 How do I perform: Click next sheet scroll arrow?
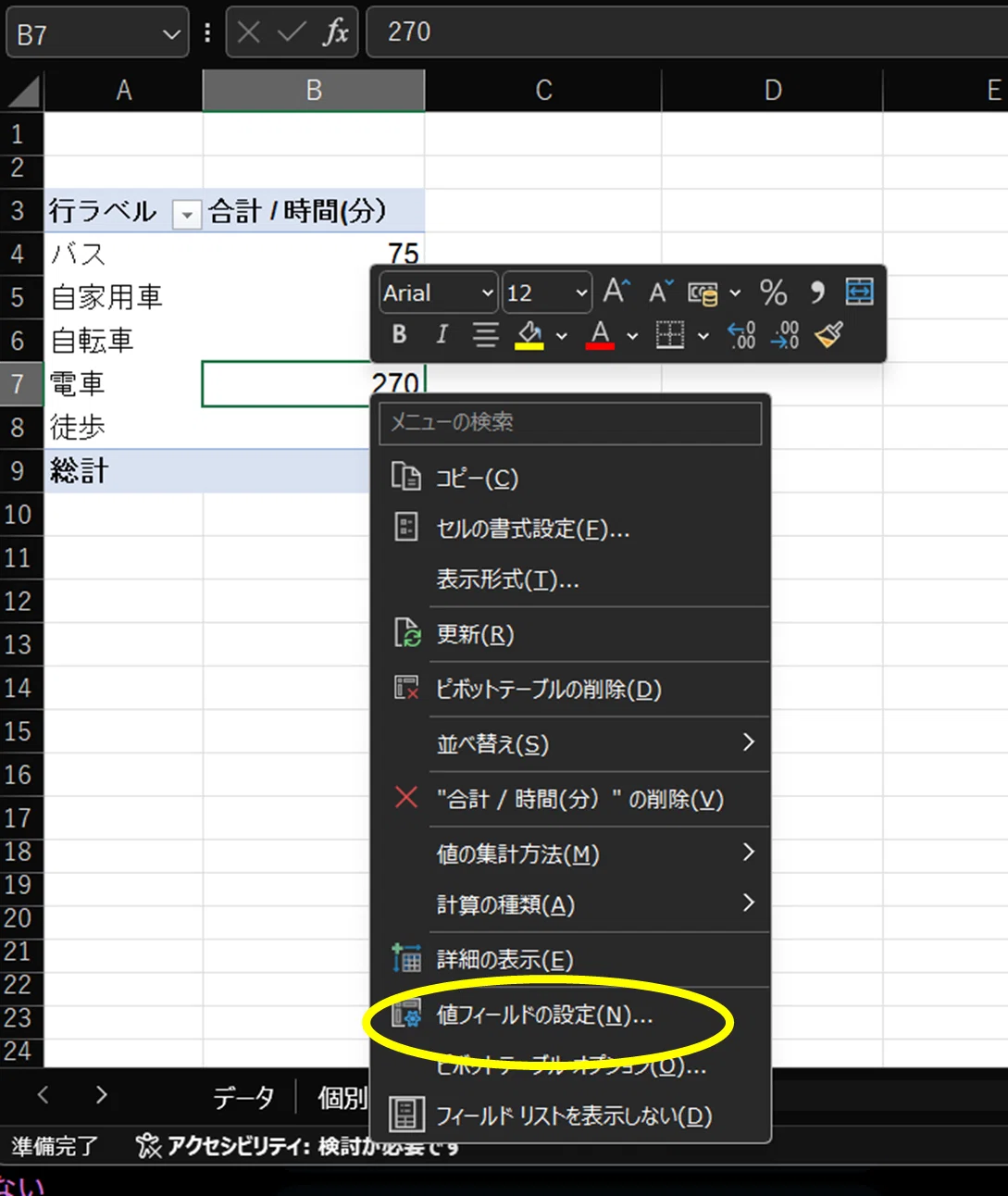coord(101,1096)
